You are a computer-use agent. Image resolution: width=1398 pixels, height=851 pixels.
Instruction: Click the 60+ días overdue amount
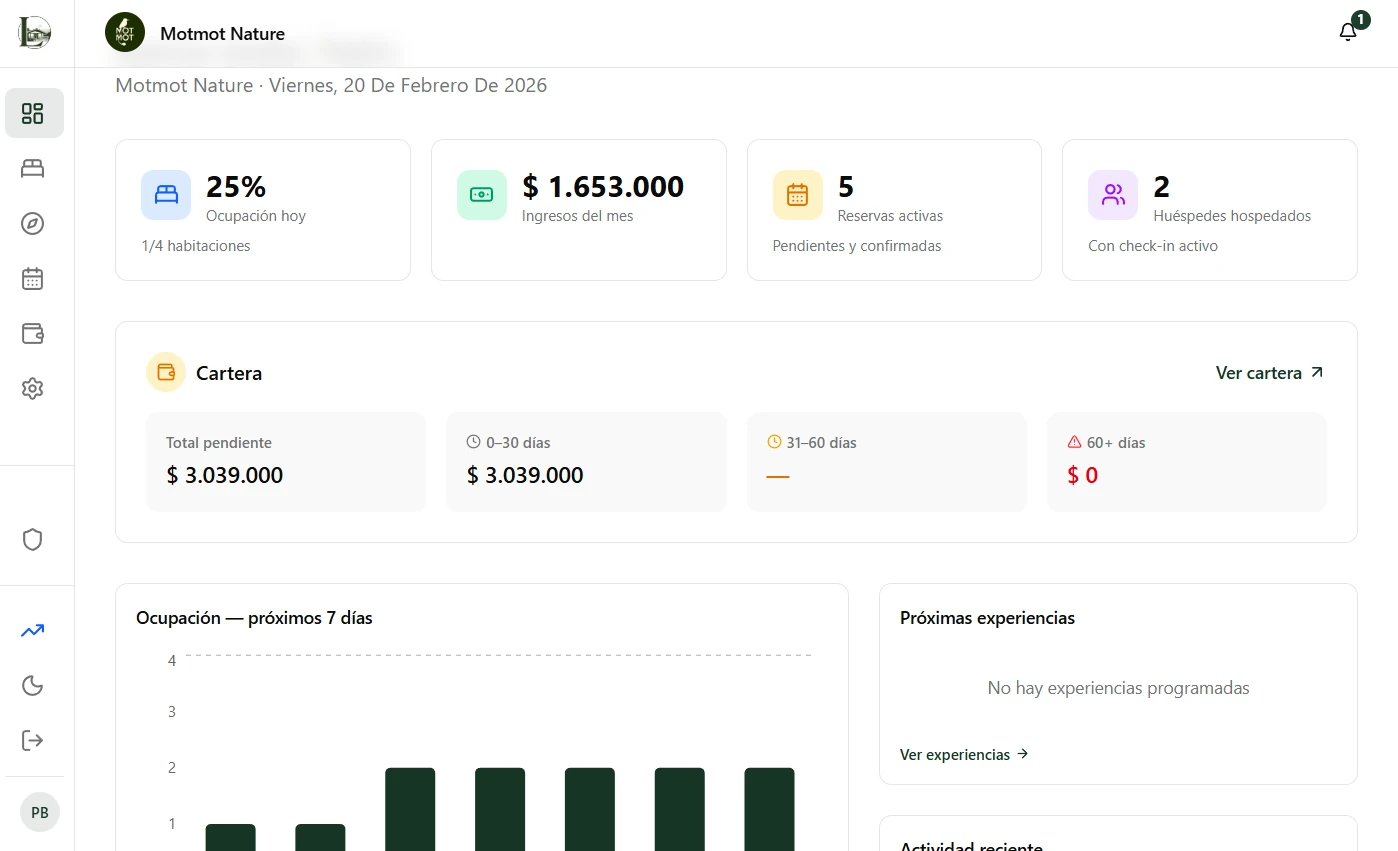pos(1082,476)
